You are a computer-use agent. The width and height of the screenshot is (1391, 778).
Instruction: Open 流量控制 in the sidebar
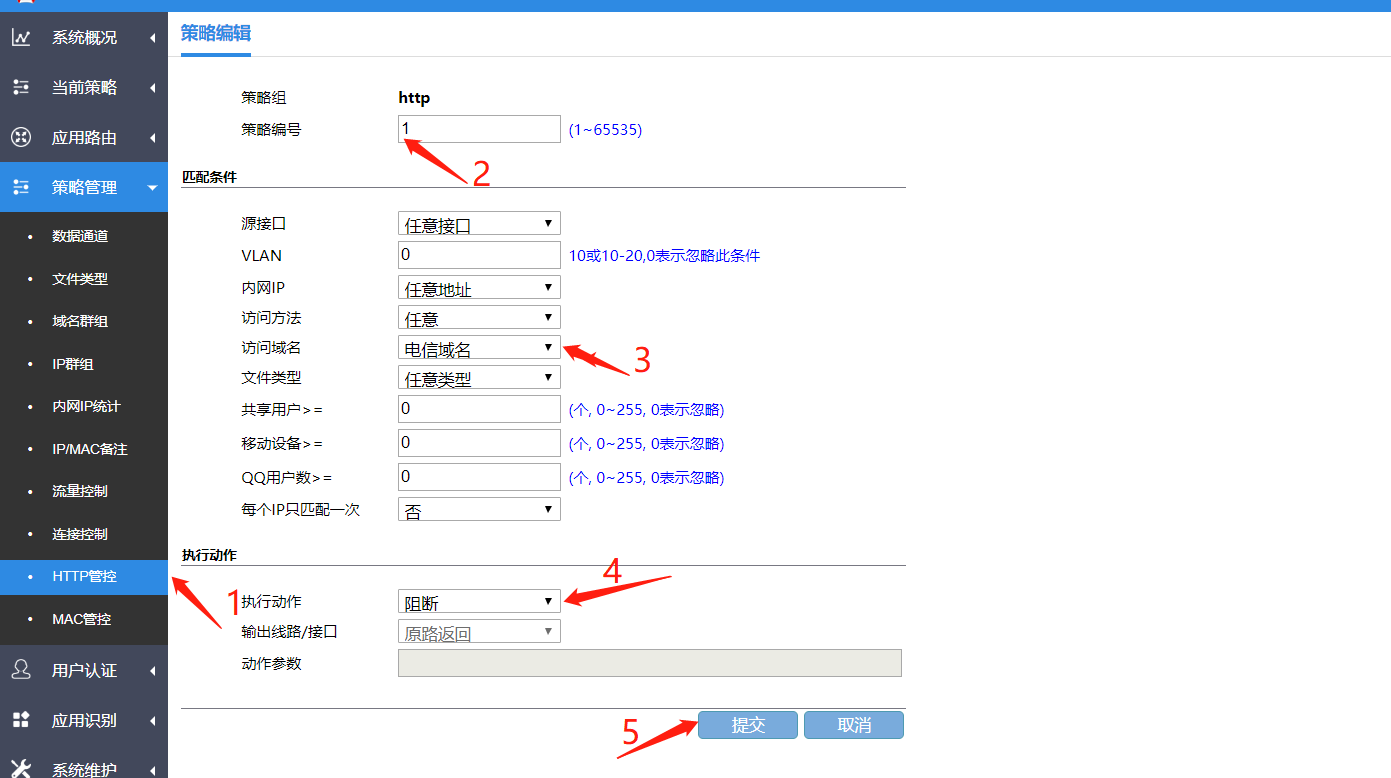click(x=80, y=491)
